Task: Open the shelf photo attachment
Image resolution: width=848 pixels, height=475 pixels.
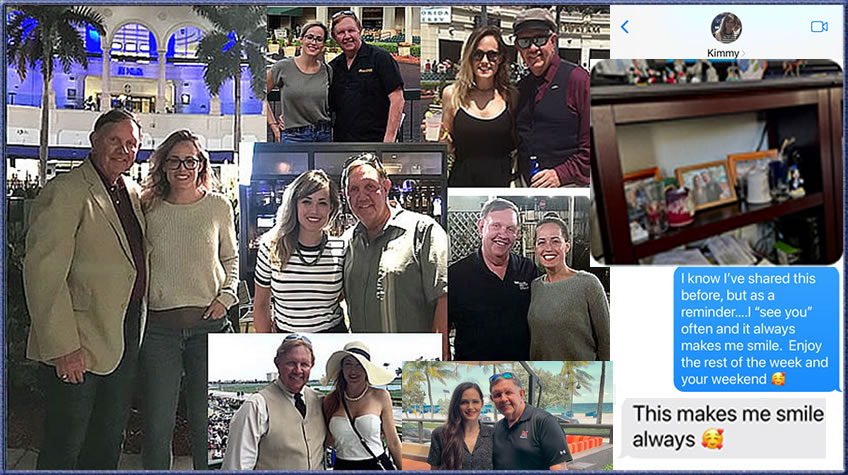Action: pyautogui.click(x=717, y=162)
